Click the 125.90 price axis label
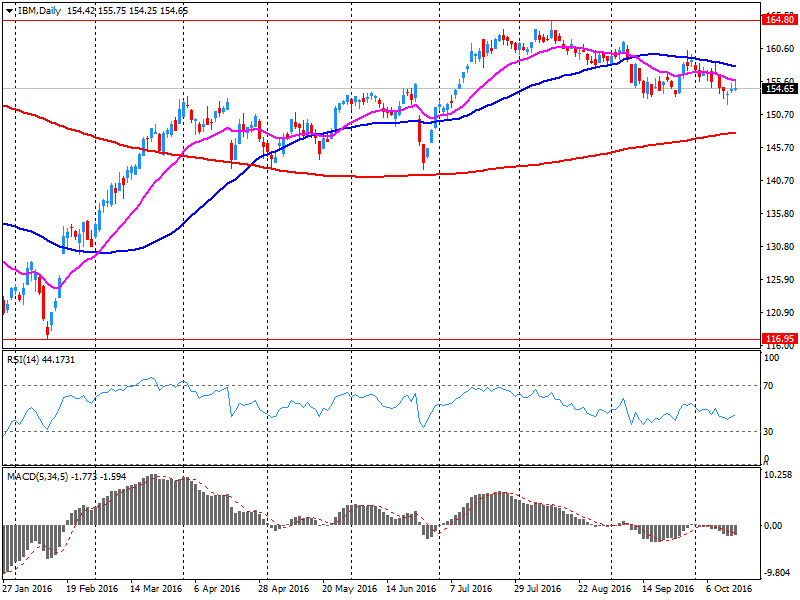The width and height of the screenshot is (800, 600). coord(780,280)
